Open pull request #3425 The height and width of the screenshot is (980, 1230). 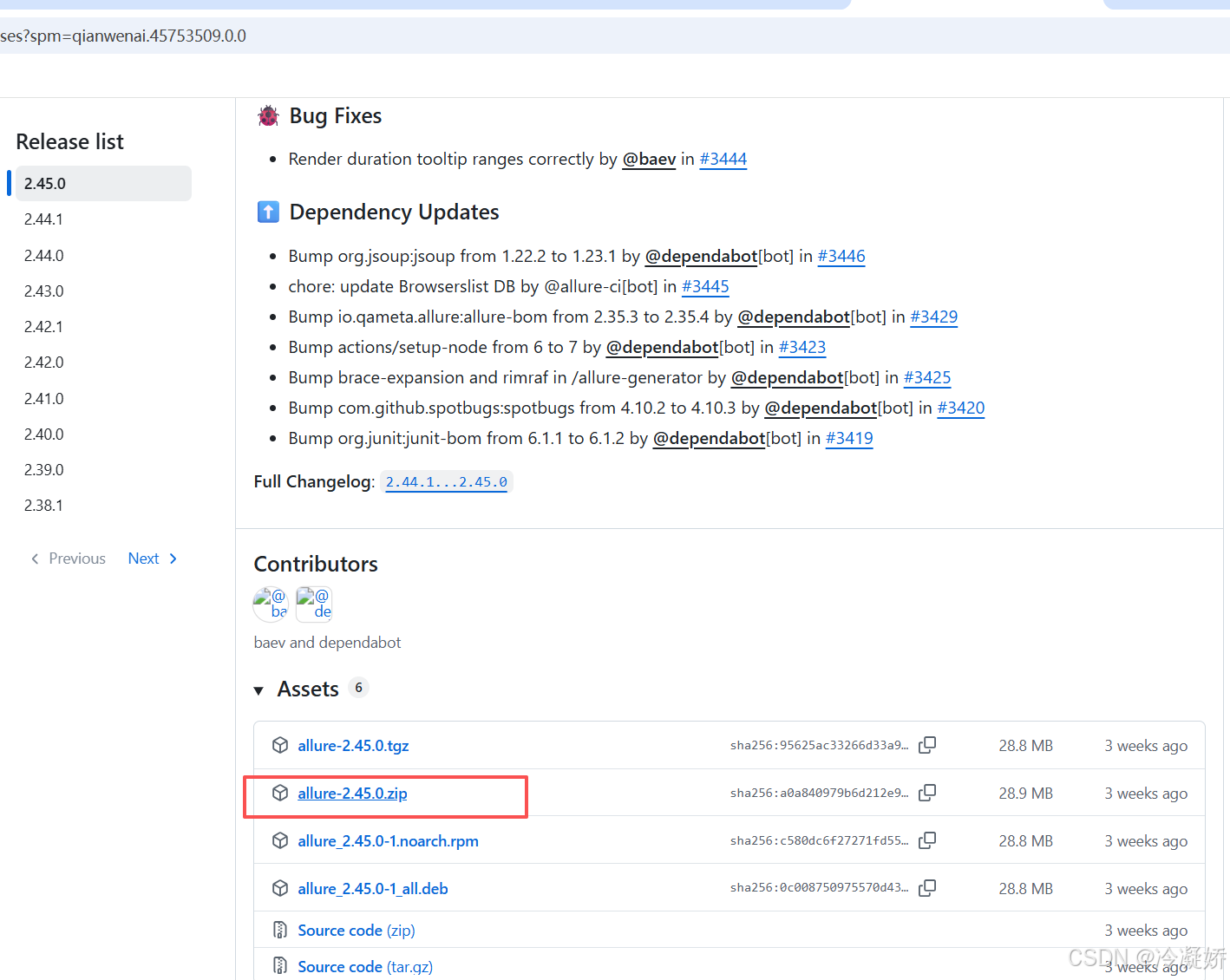click(x=927, y=377)
